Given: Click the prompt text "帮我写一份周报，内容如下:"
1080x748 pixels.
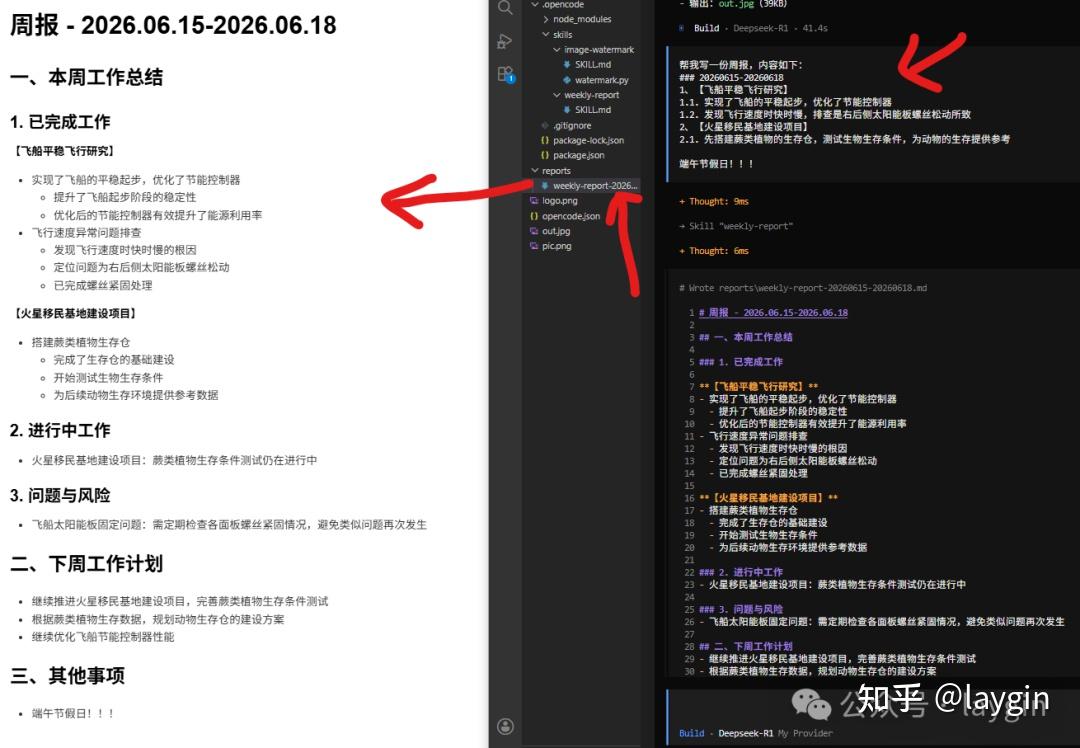Looking at the screenshot, I should (740, 65).
